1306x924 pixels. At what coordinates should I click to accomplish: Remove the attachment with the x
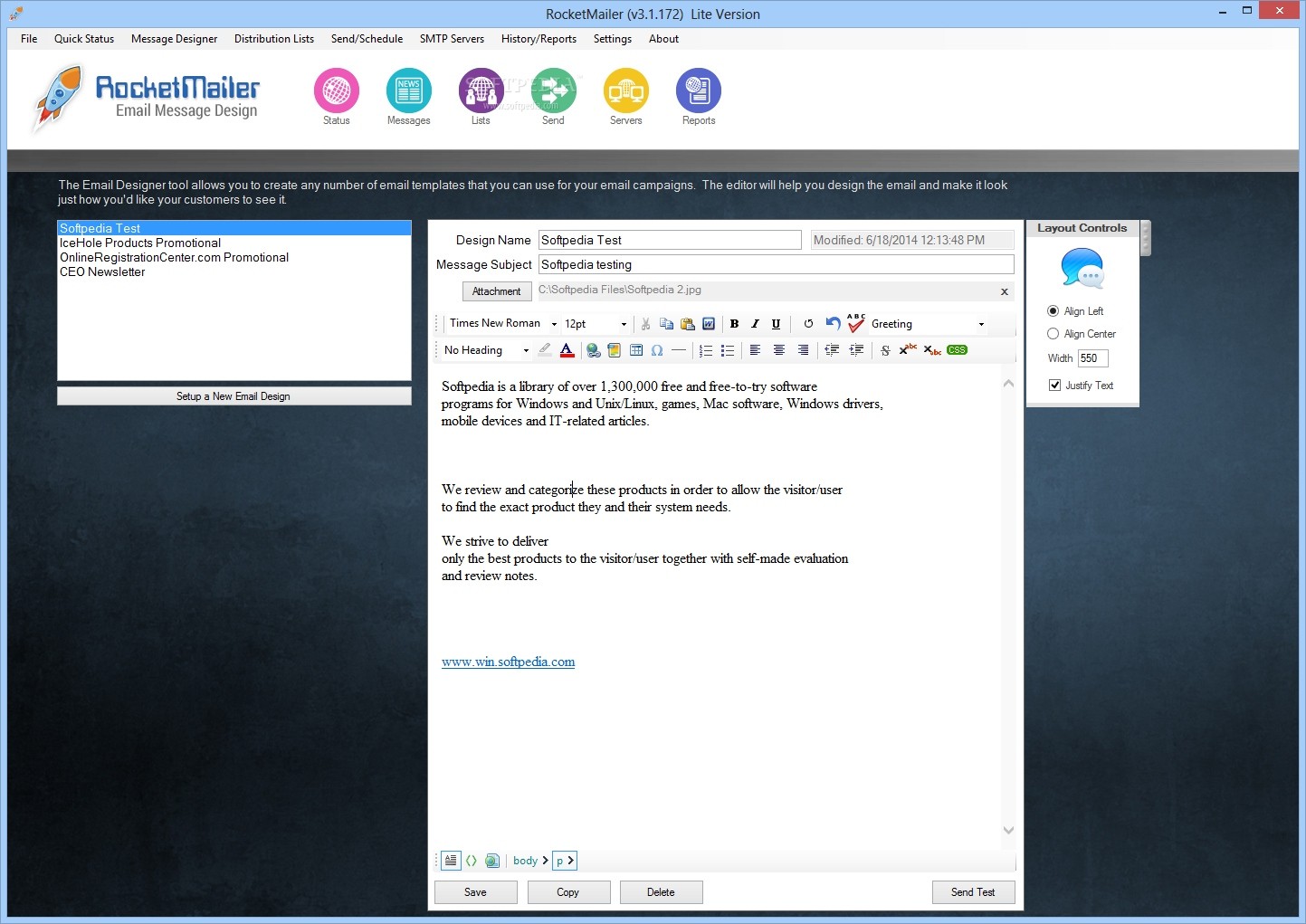tap(1005, 291)
